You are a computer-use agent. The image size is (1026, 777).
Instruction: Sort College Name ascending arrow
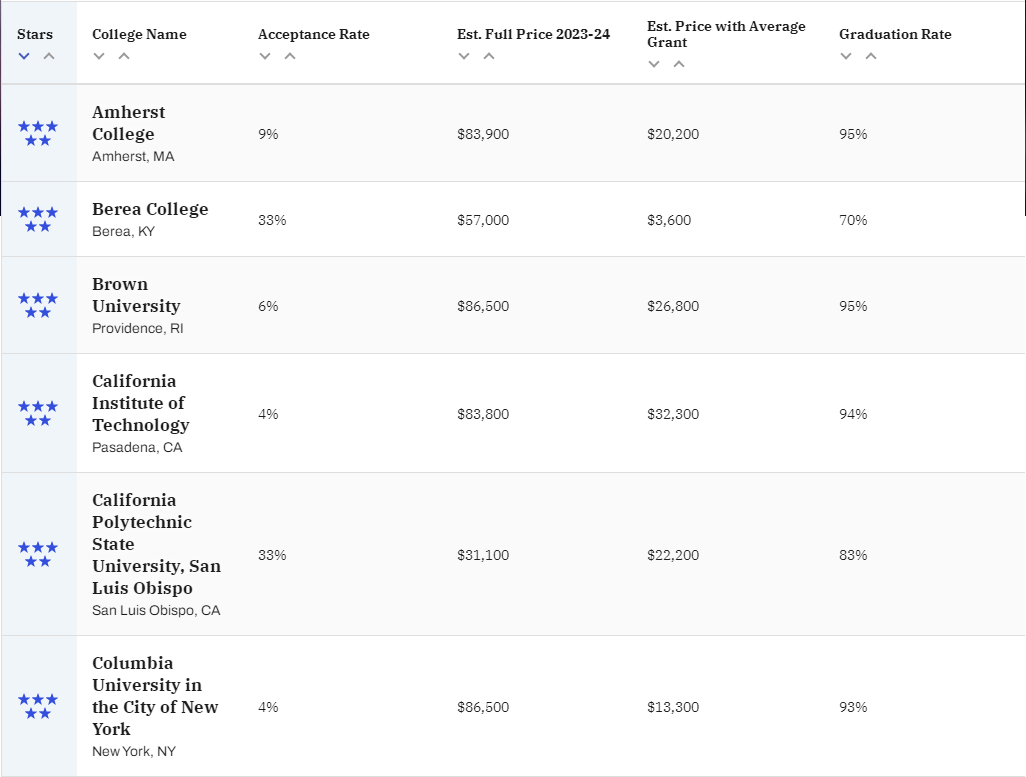point(124,56)
